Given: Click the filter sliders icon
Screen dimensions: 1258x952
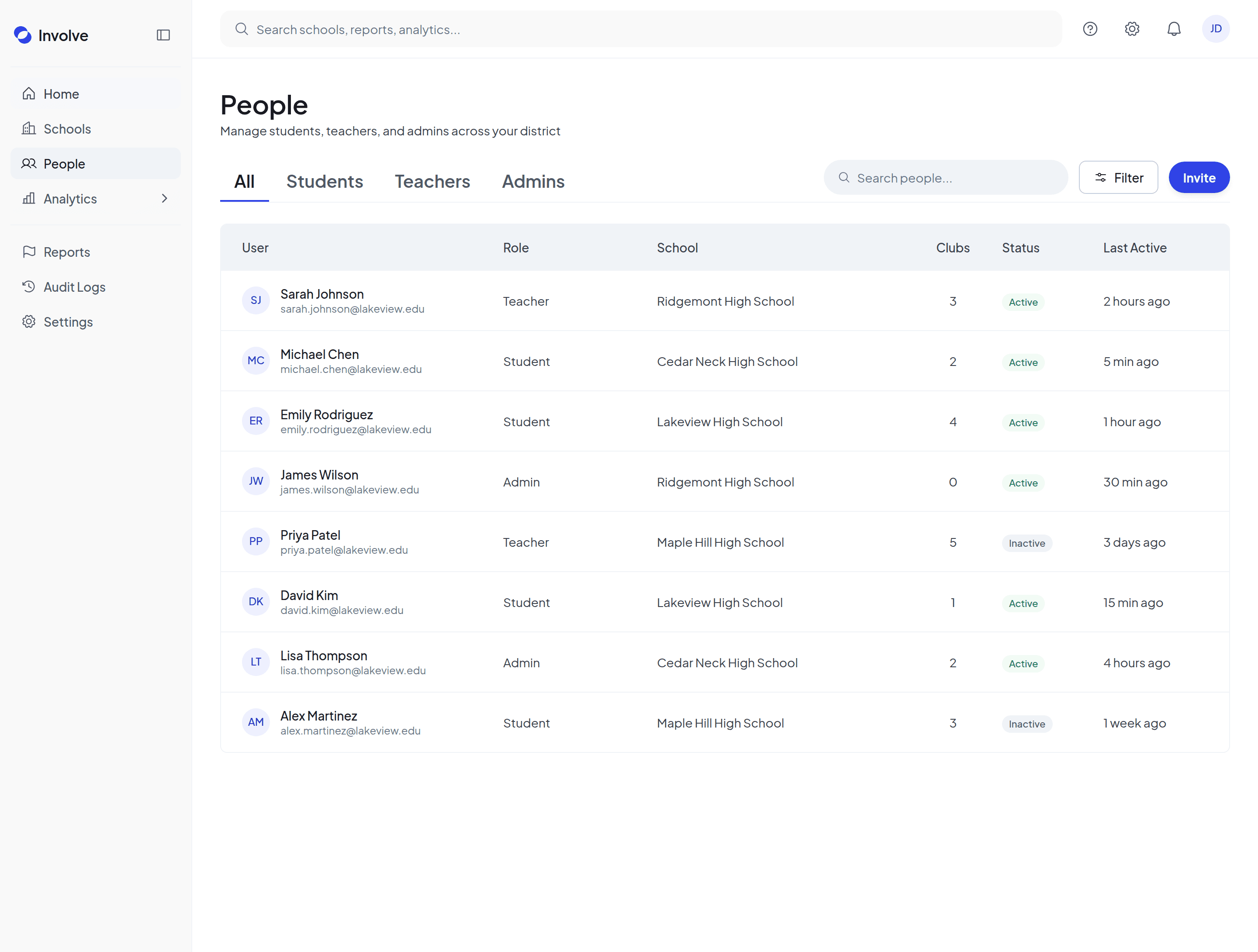Looking at the screenshot, I should click(1100, 177).
